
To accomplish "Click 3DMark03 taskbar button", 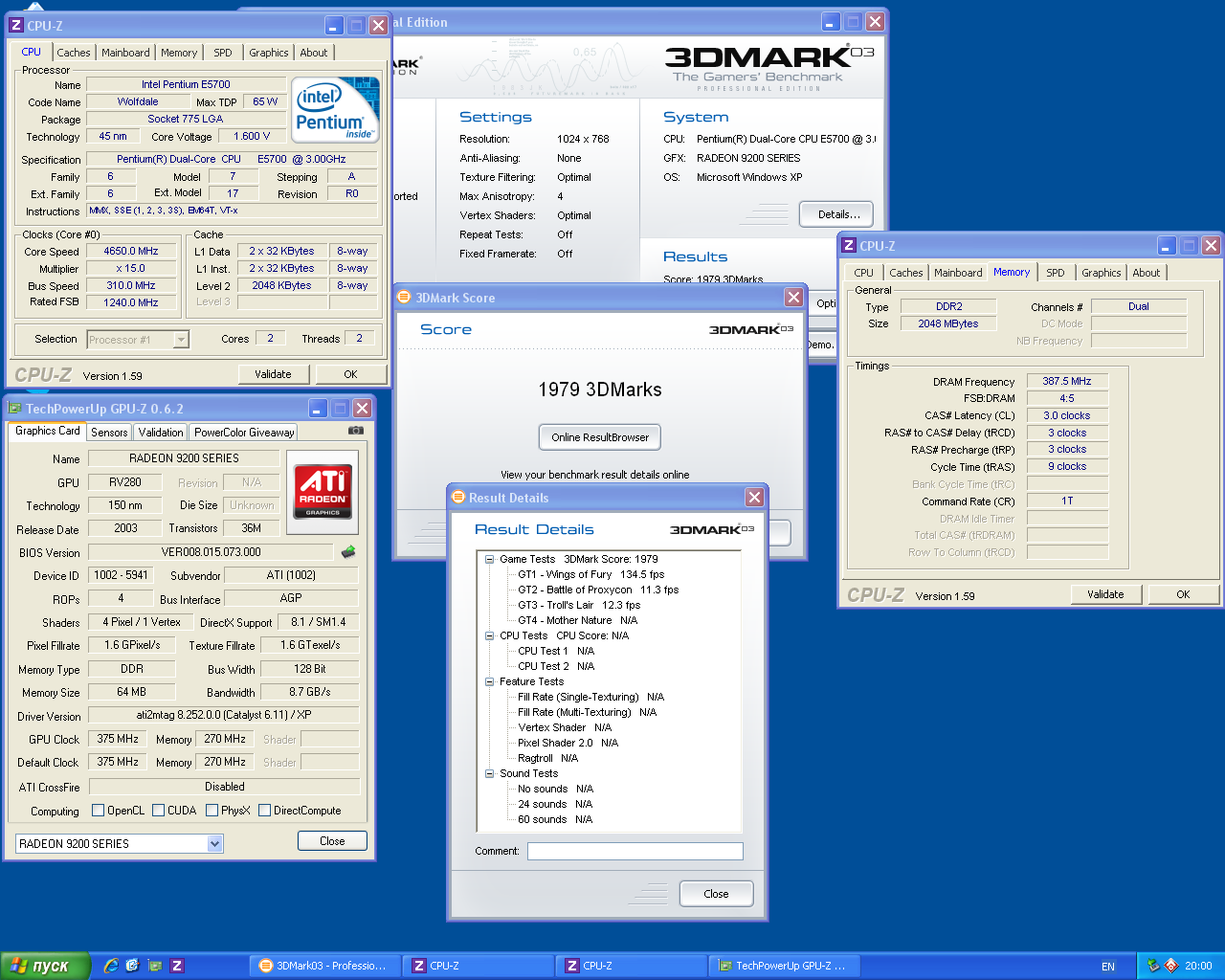I will click(324, 966).
